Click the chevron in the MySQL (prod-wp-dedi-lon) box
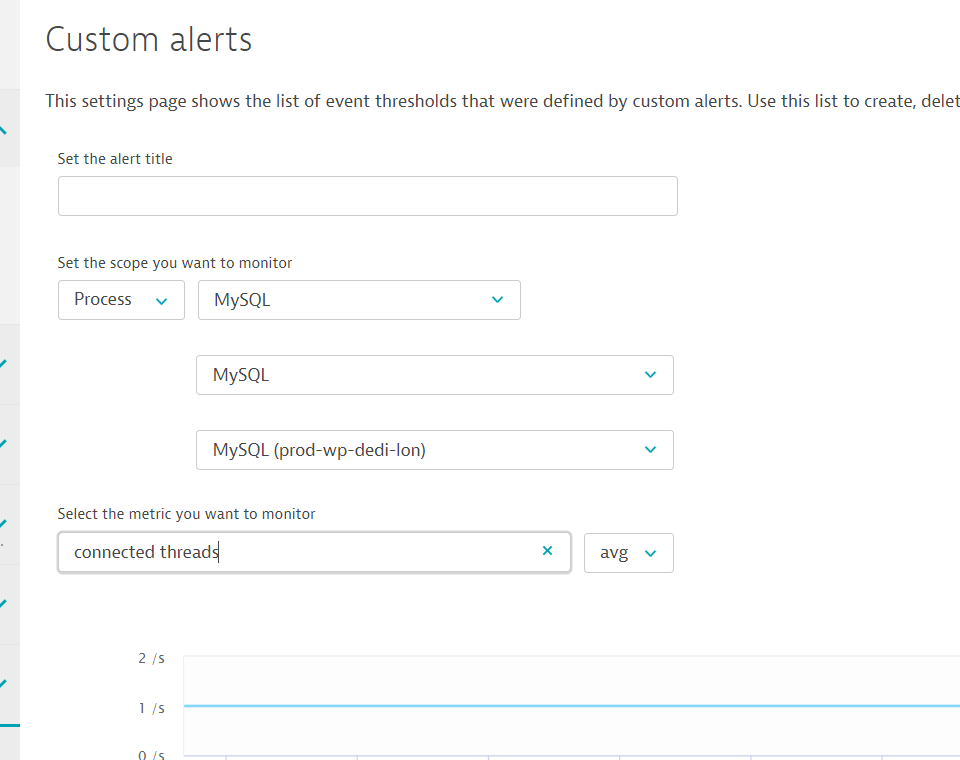Viewport: 960px width, 760px height. tap(651, 450)
